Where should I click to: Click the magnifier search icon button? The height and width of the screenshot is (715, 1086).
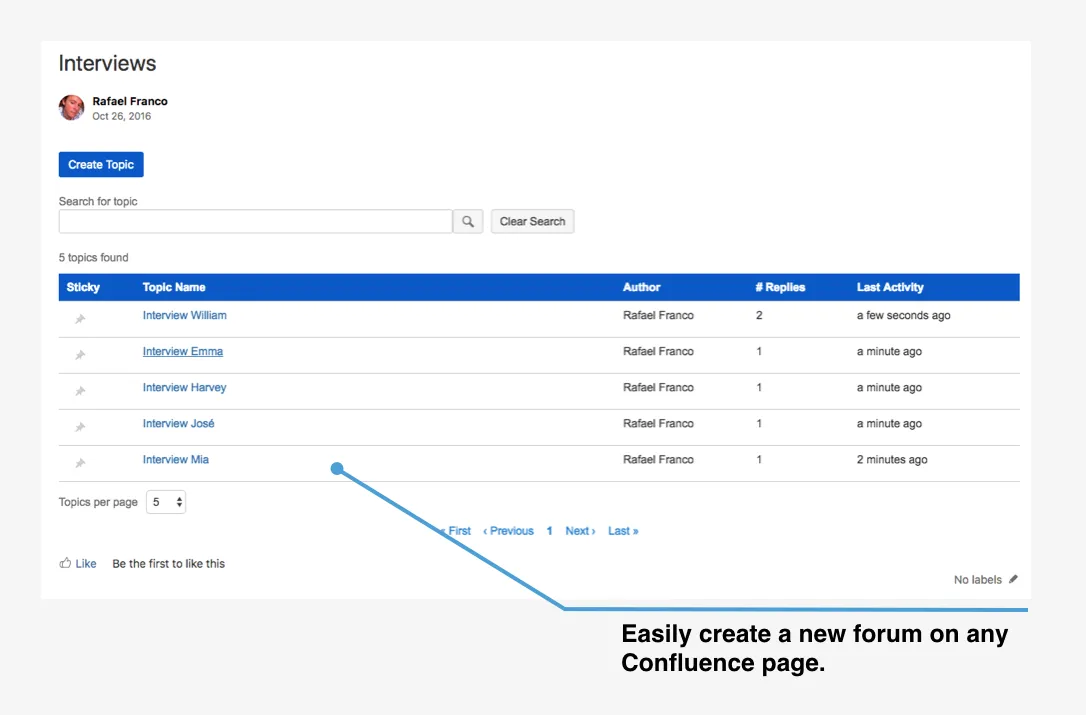[468, 221]
